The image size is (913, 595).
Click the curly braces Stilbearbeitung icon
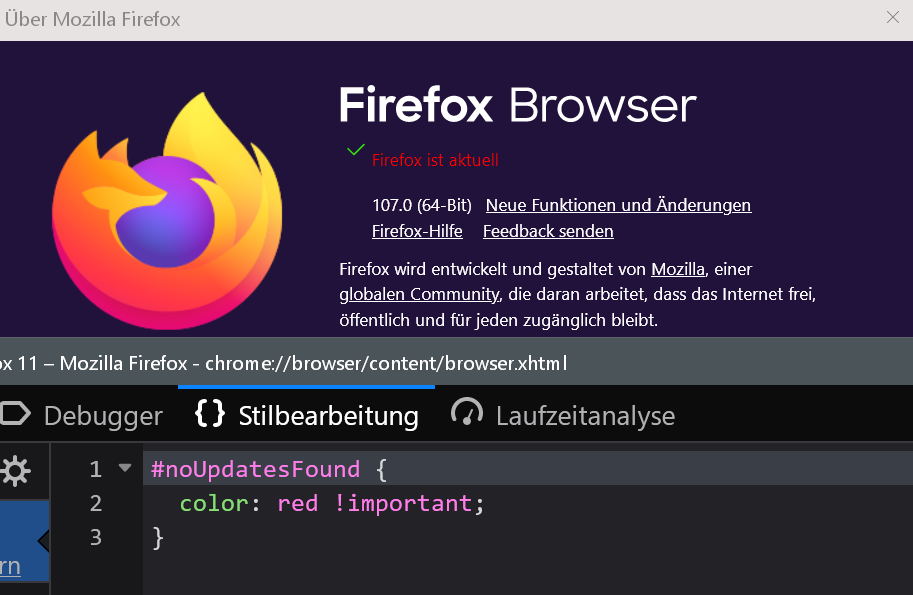pos(210,414)
